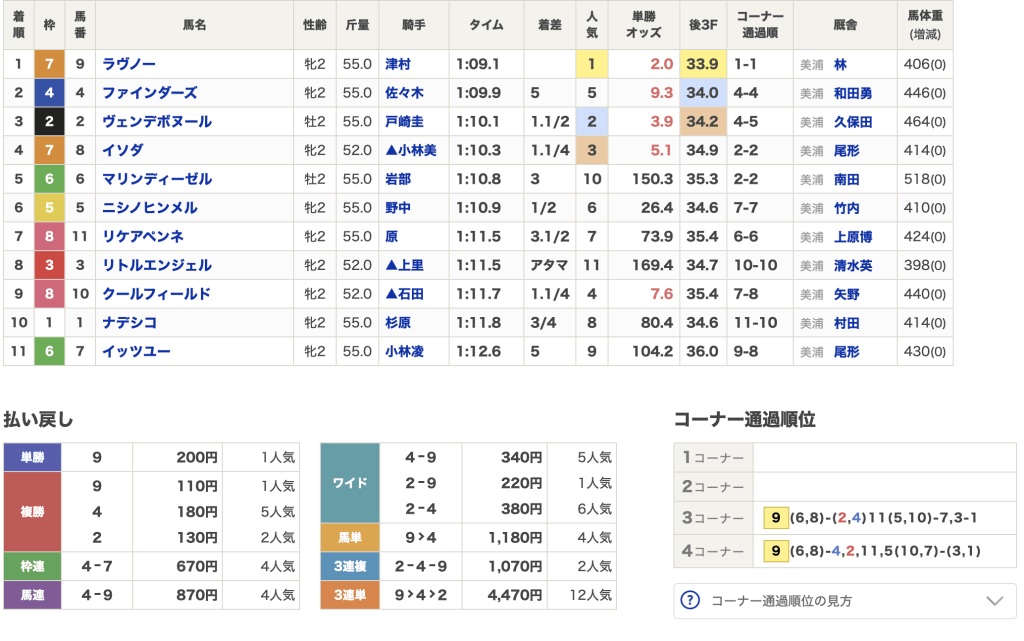
Task: Click the 4,470円 trifecta payout value
Action: (x=515, y=595)
